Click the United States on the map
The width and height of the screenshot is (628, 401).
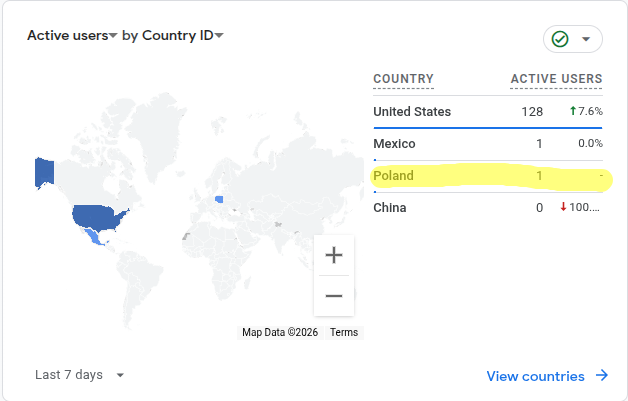tap(100, 215)
